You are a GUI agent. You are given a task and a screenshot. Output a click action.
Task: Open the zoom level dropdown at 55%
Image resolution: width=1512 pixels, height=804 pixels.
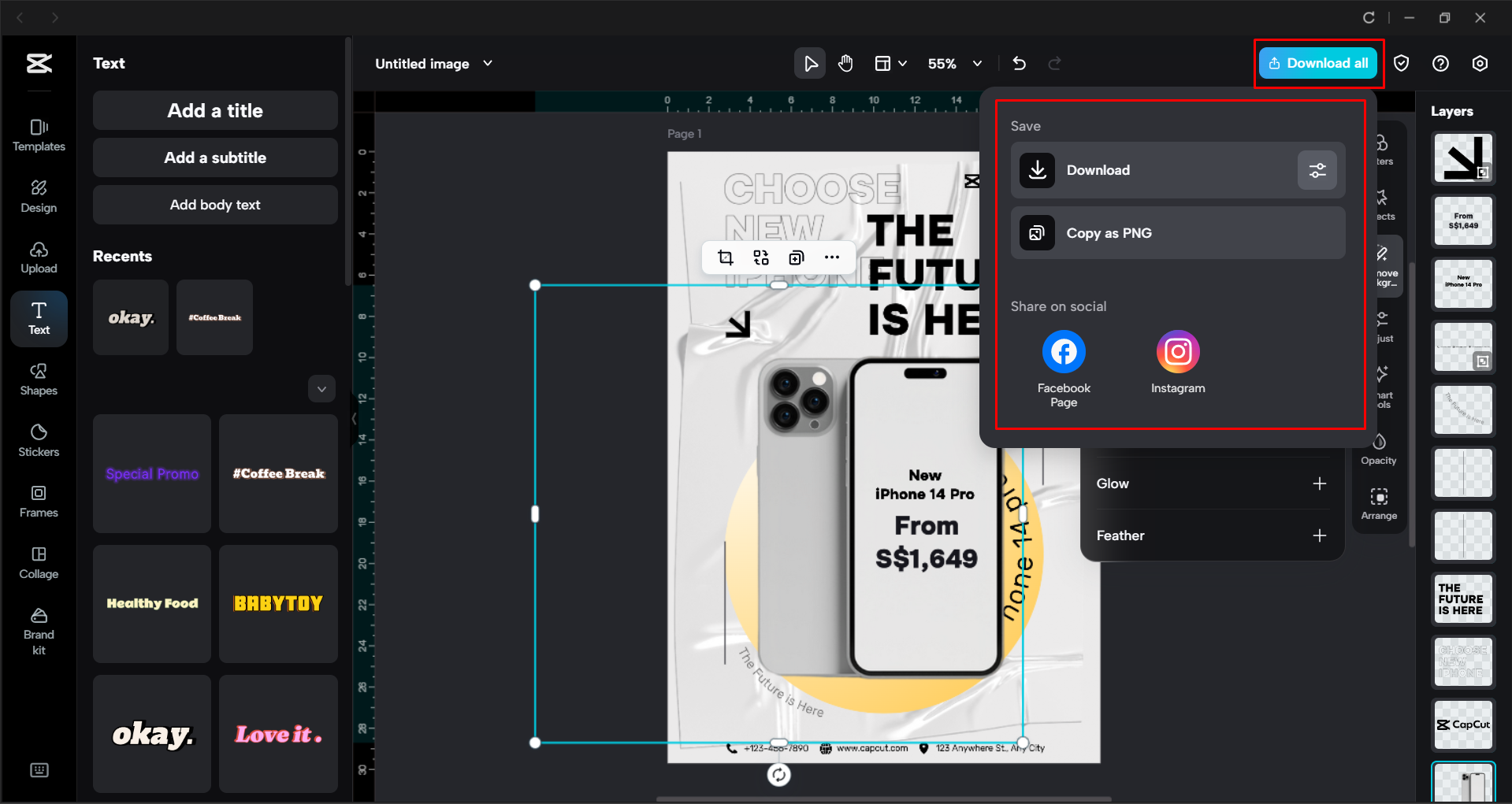tap(977, 63)
